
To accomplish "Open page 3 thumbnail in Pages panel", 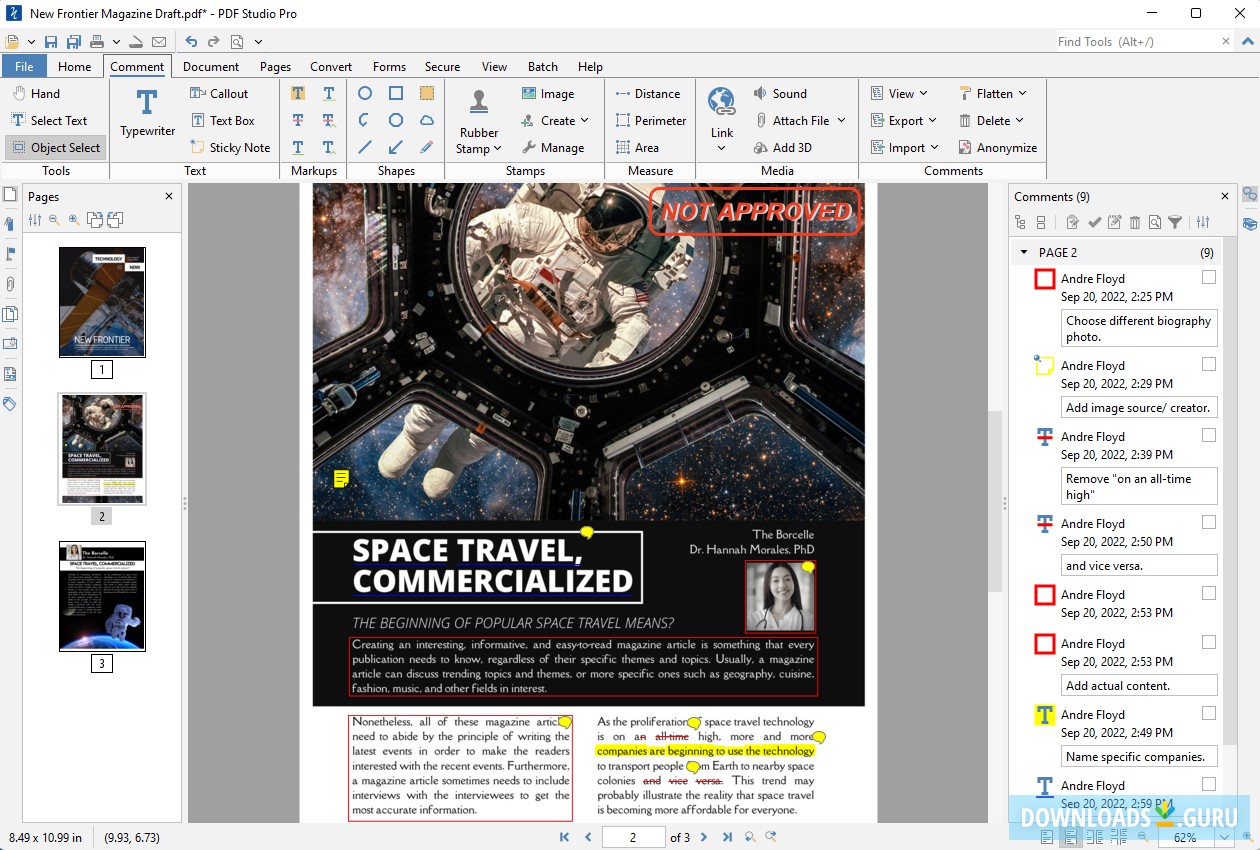I will point(101,596).
